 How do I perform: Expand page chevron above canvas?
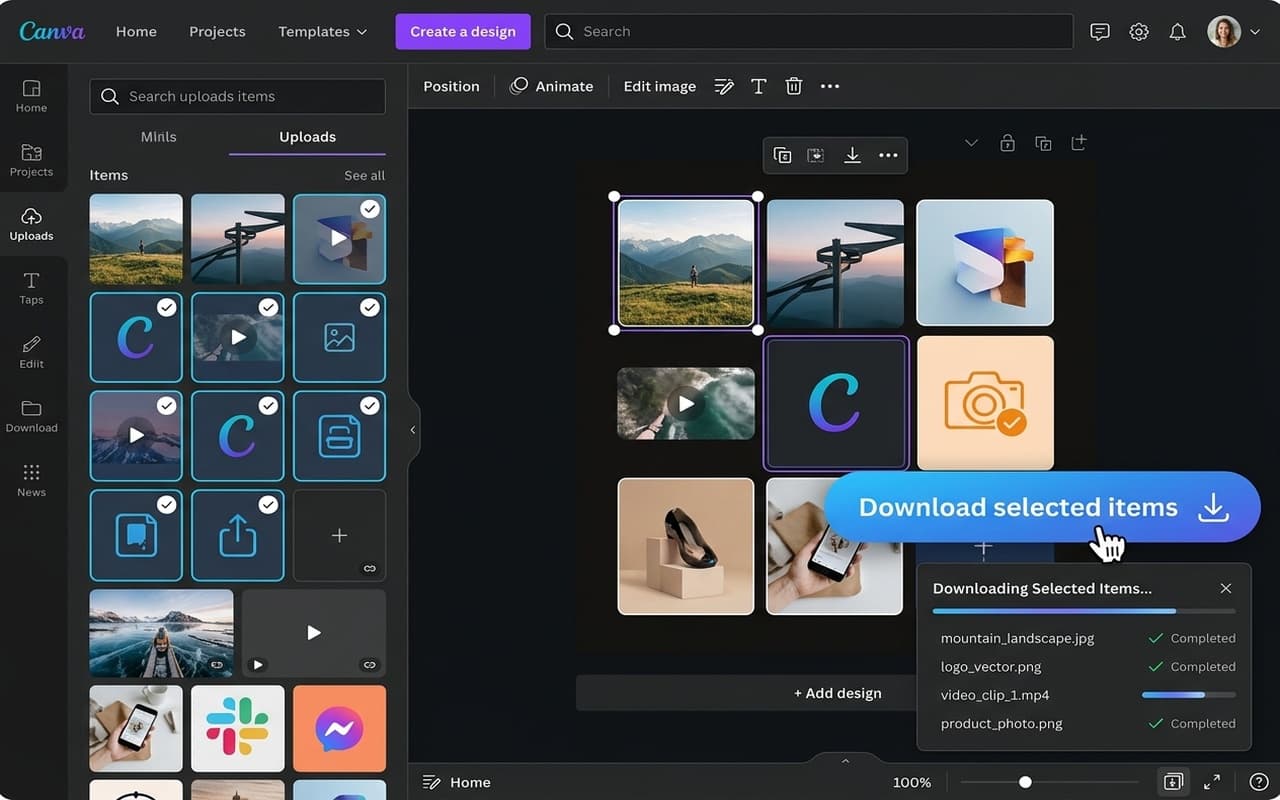point(971,143)
